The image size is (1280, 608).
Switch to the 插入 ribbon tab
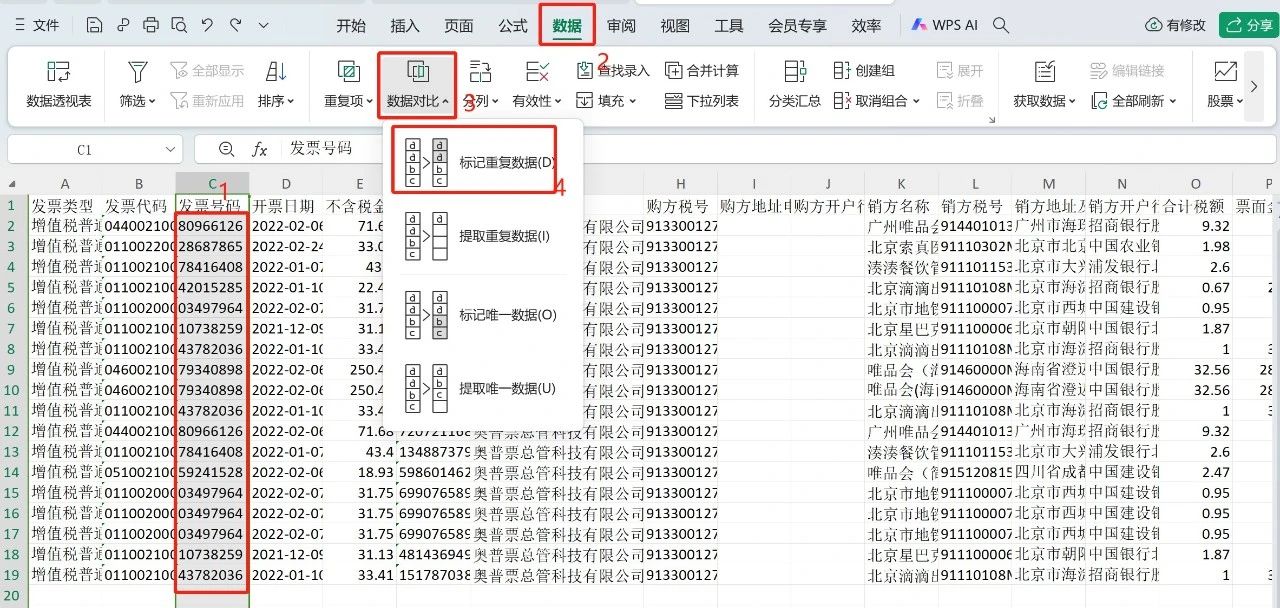click(405, 26)
